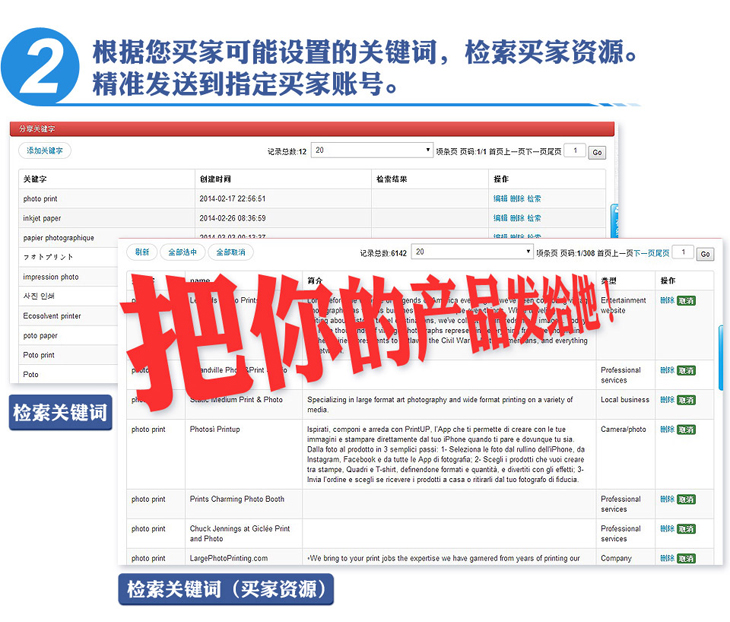Screen dimensions: 730x622
Task: Click green 取消 for Static Medium Print & Photo
Action: click(686, 400)
